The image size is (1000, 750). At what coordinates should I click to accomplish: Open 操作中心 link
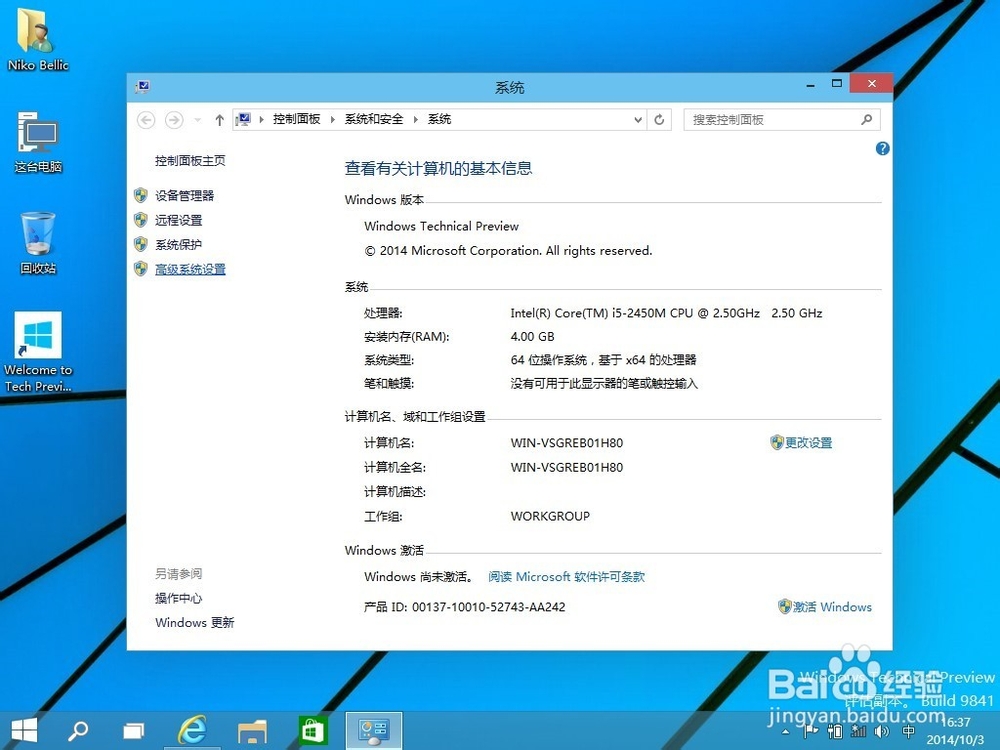pos(179,598)
